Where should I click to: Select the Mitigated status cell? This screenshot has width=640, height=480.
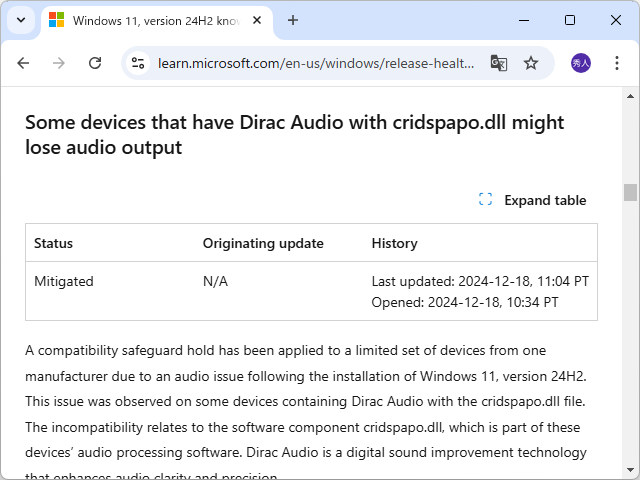[64, 281]
